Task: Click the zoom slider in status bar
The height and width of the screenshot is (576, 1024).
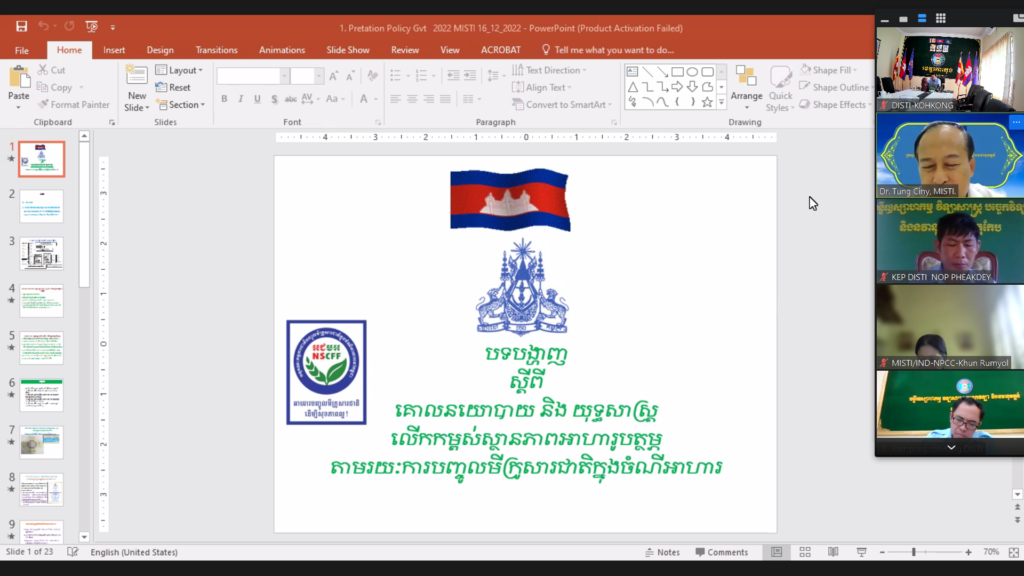Action: pyautogui.click(x=913, y=552)
